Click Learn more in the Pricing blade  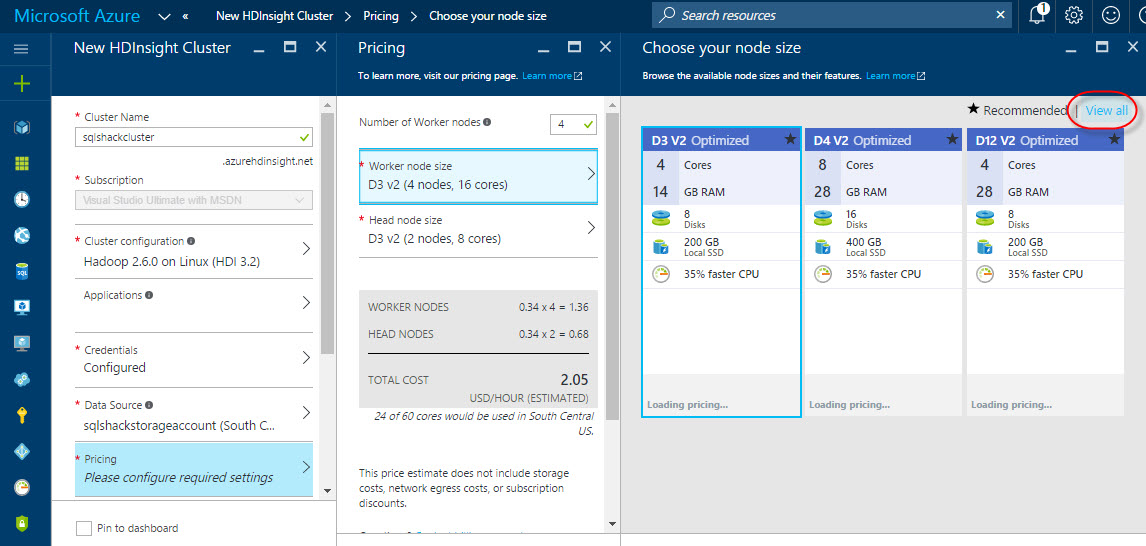pyautogui.click(x=552, y=75)
